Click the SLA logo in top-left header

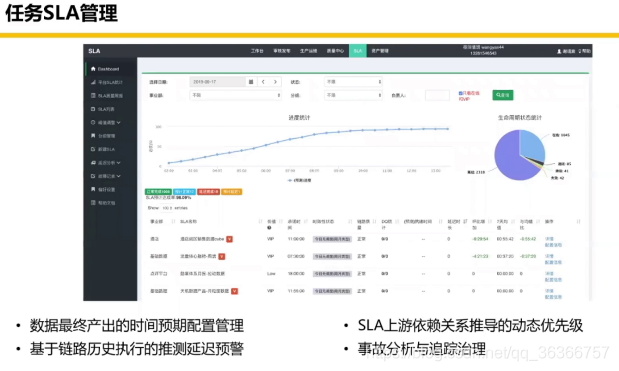point(94,51)
